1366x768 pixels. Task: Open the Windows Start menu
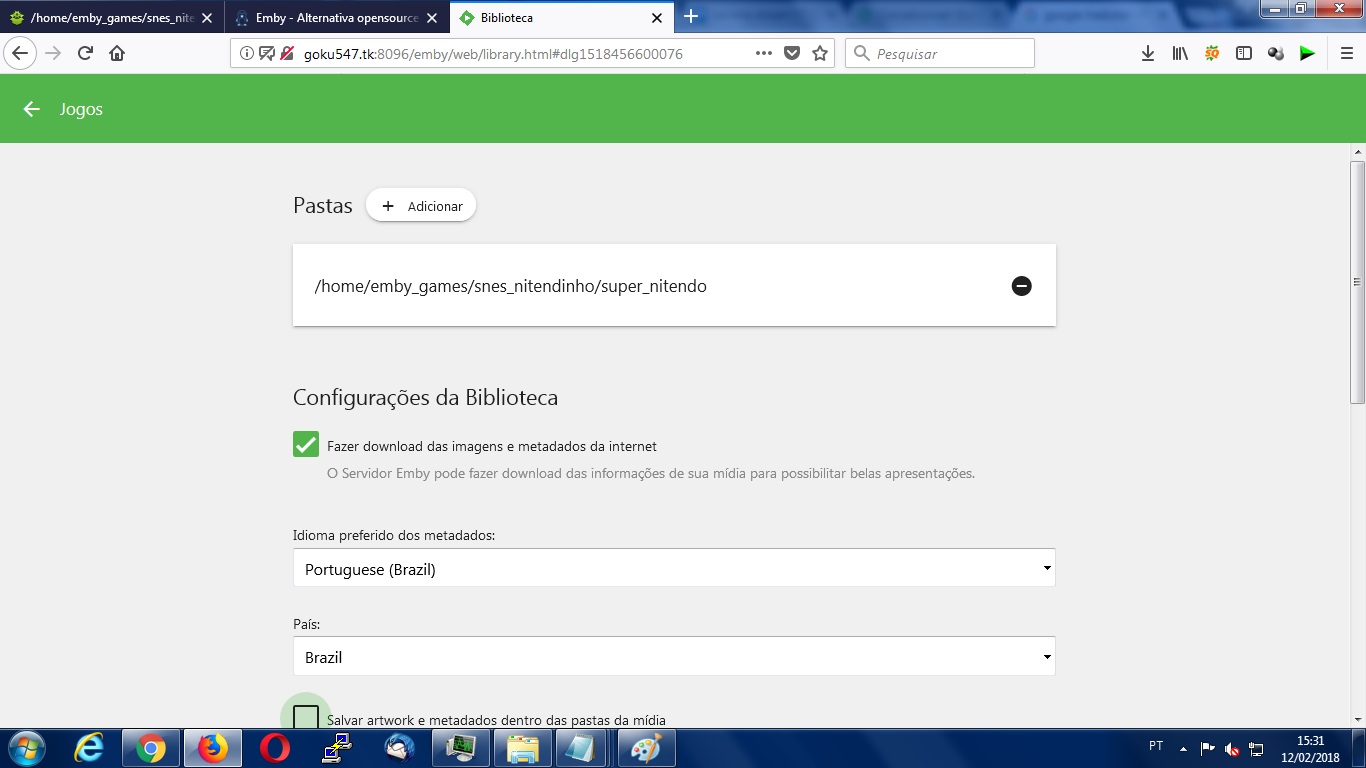[x=26, y=748]
